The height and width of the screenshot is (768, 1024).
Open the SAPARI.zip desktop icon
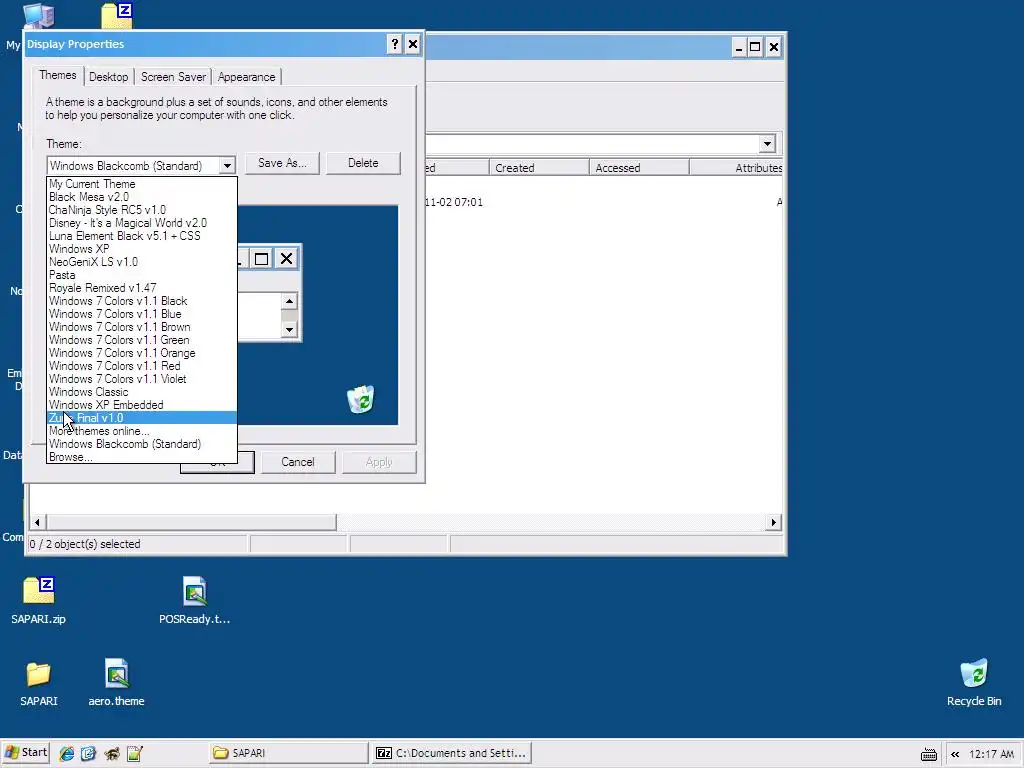pos(39,600)
